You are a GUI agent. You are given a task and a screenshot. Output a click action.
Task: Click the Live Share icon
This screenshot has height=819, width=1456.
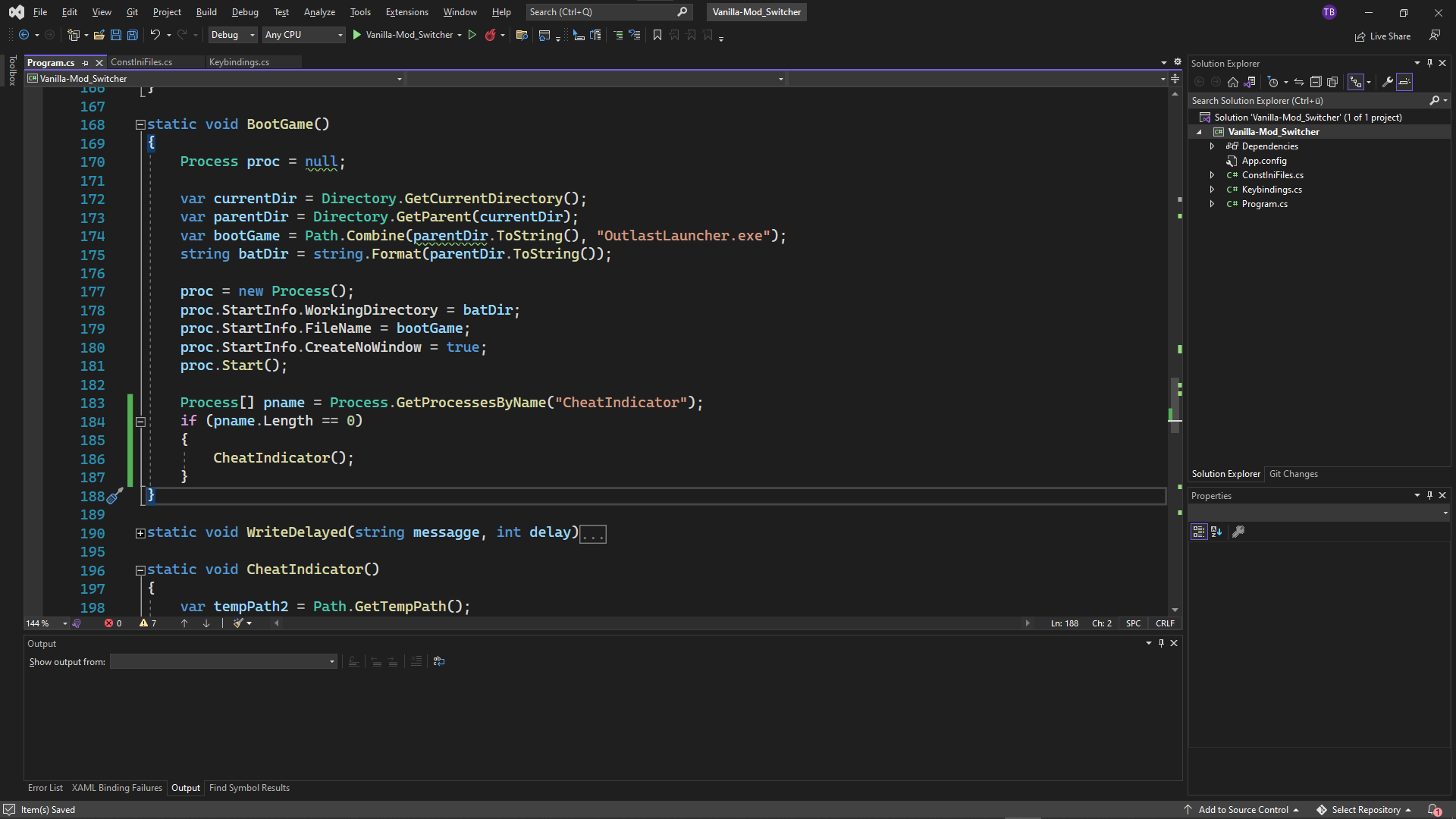[1360, 36]
